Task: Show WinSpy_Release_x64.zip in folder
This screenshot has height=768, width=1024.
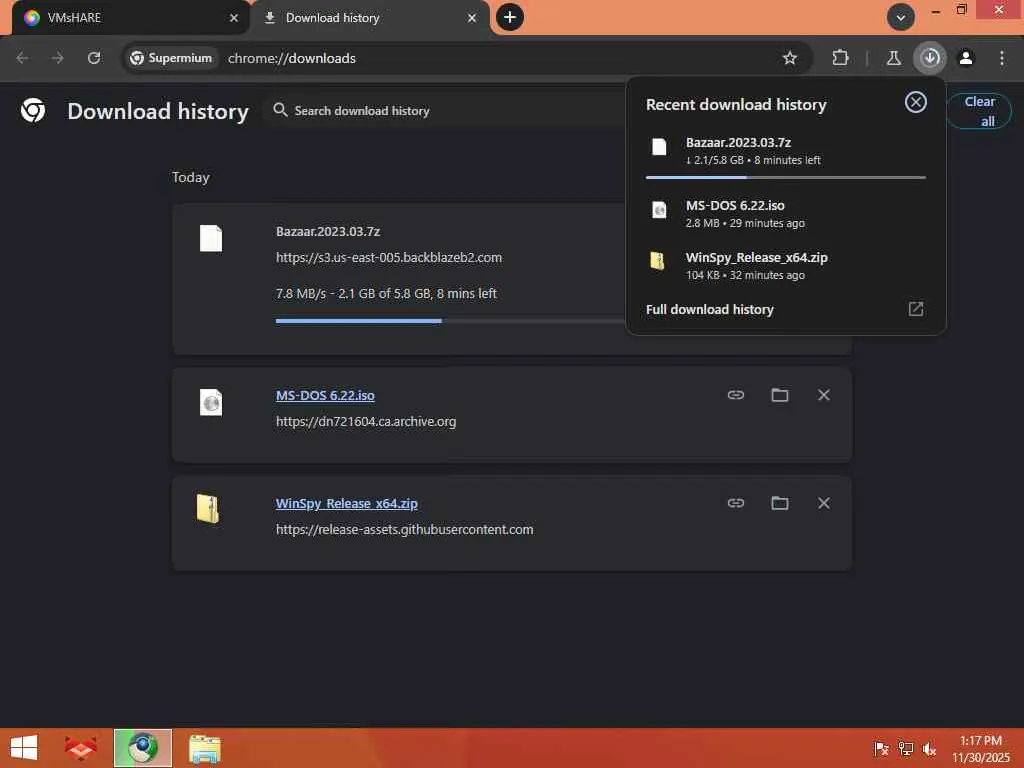Action: pyautogui.click(x=780, y=503)
